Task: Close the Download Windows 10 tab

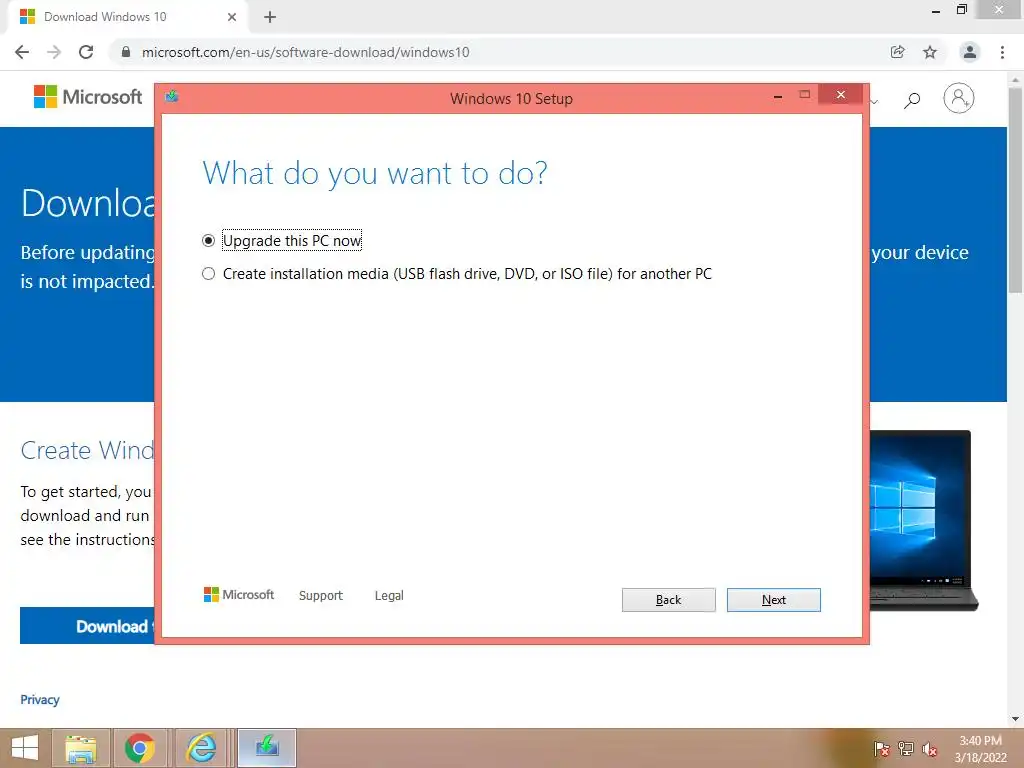Action: [232, 17]
